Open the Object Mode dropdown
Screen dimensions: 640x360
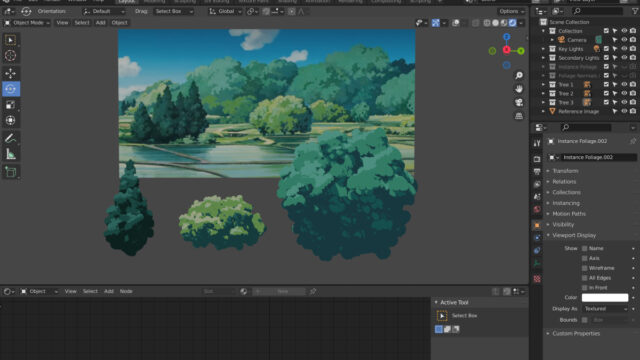27,23
